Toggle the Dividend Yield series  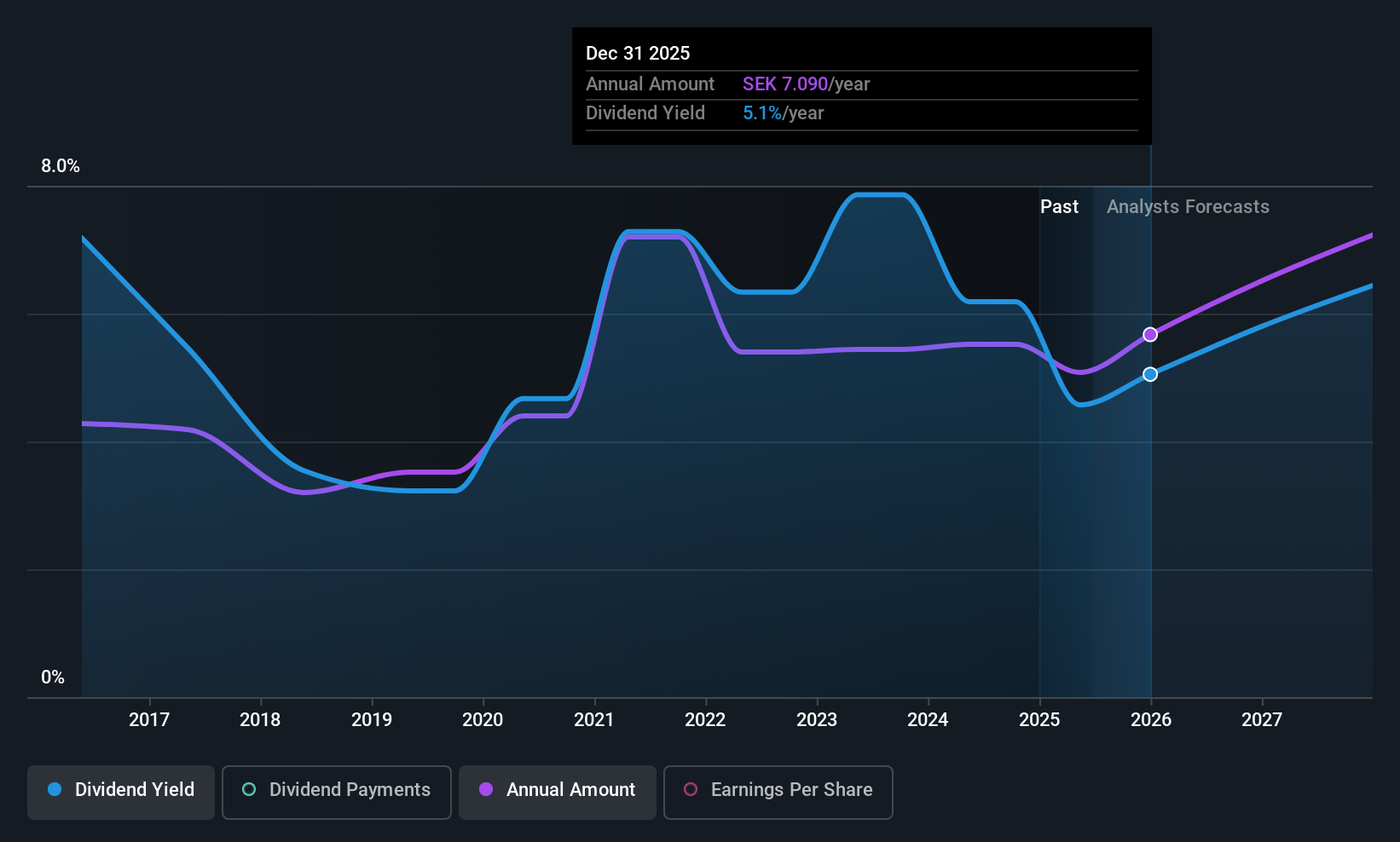(121, 793)
